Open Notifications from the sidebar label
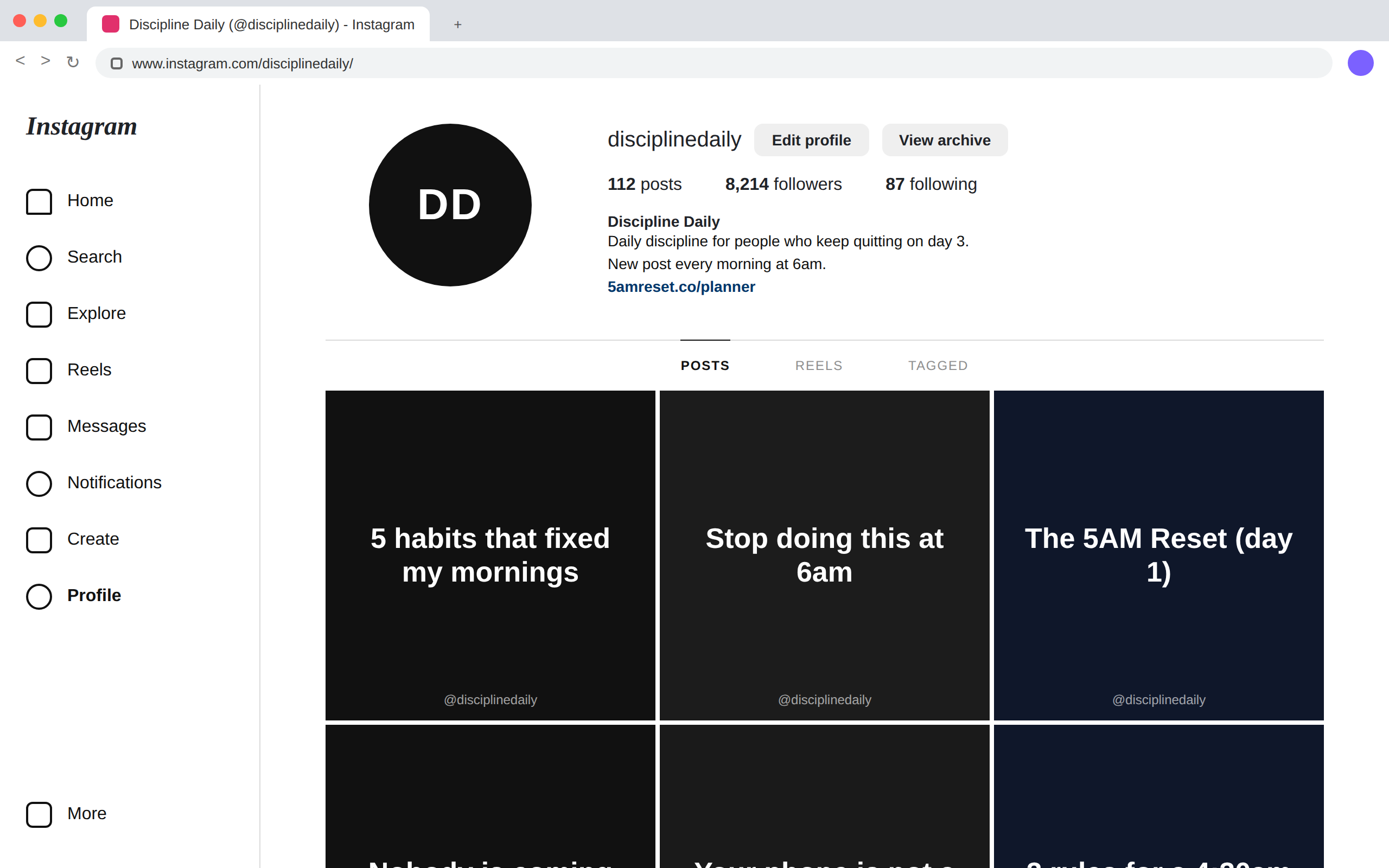Image resolution: width=1389 pixels, height=868 pixels. tap(114, 482)
